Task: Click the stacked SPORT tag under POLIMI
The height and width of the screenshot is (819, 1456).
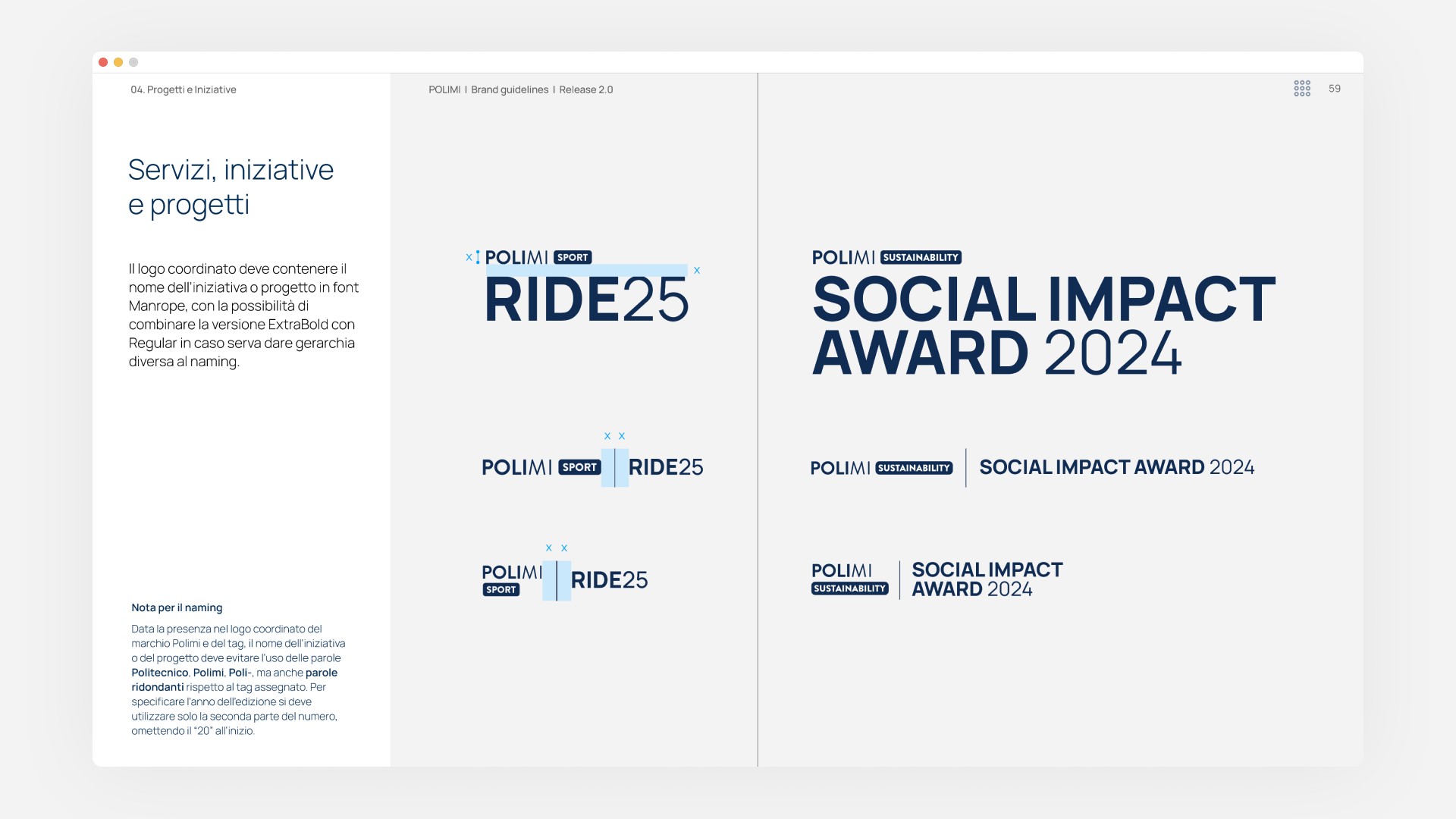Action: click(x=500, y=590)
